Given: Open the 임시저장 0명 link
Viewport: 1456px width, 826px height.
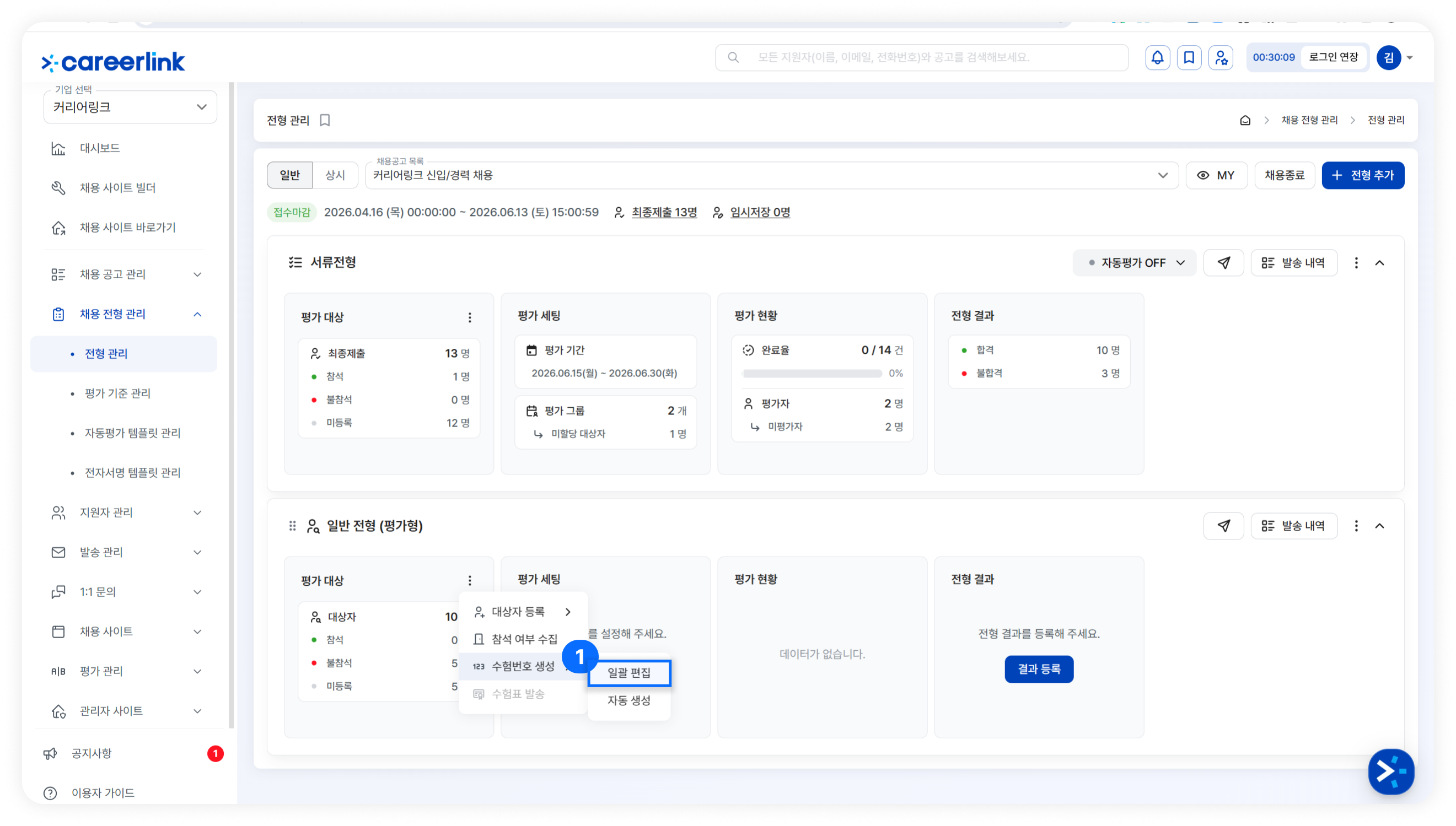Looking at the screenshot, I should pos(760,212).
